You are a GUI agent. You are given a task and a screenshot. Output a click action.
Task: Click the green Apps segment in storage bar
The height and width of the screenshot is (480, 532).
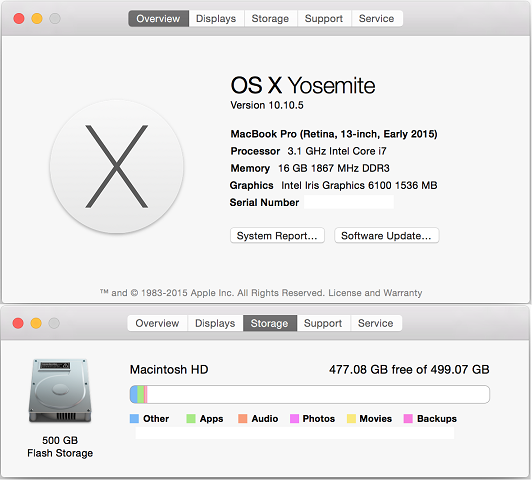[x=141, y=394]
